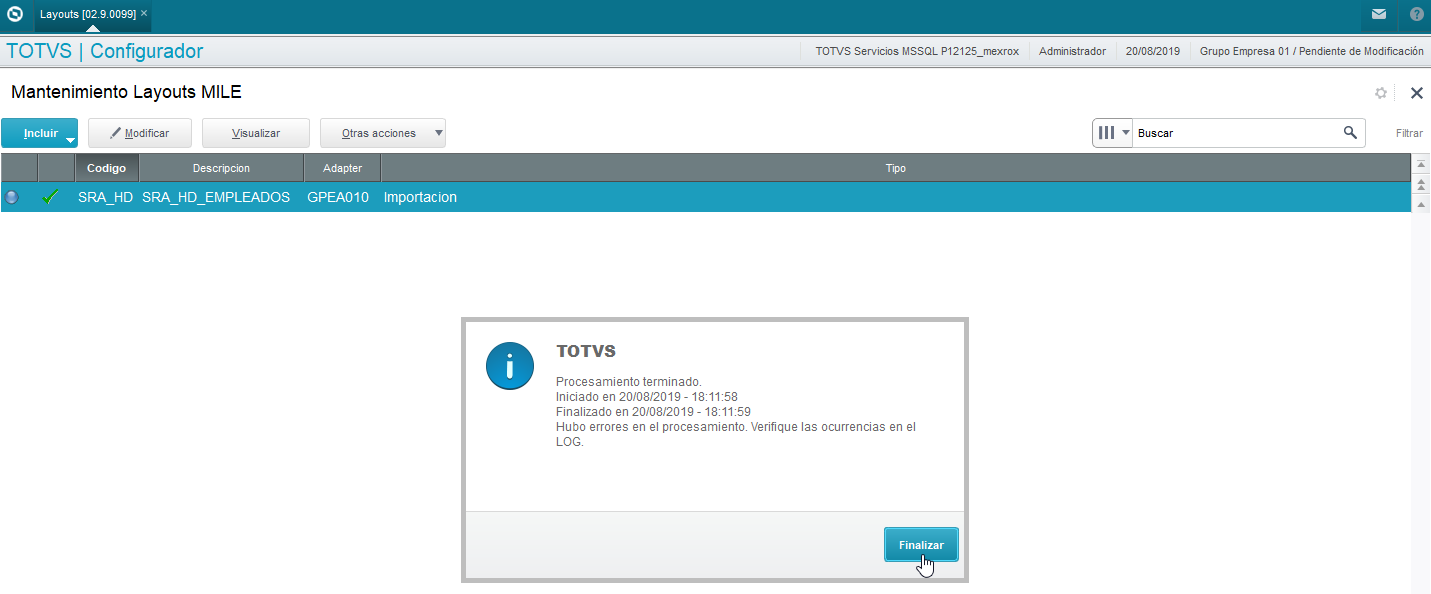Focus the Buscar search field
Screen dimensions: 1431x594
[1236, 133]
